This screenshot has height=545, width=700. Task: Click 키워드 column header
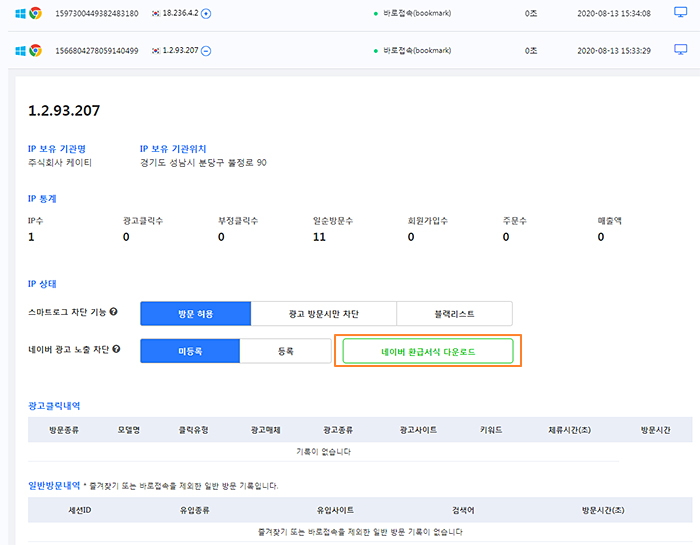click(491, 430)
